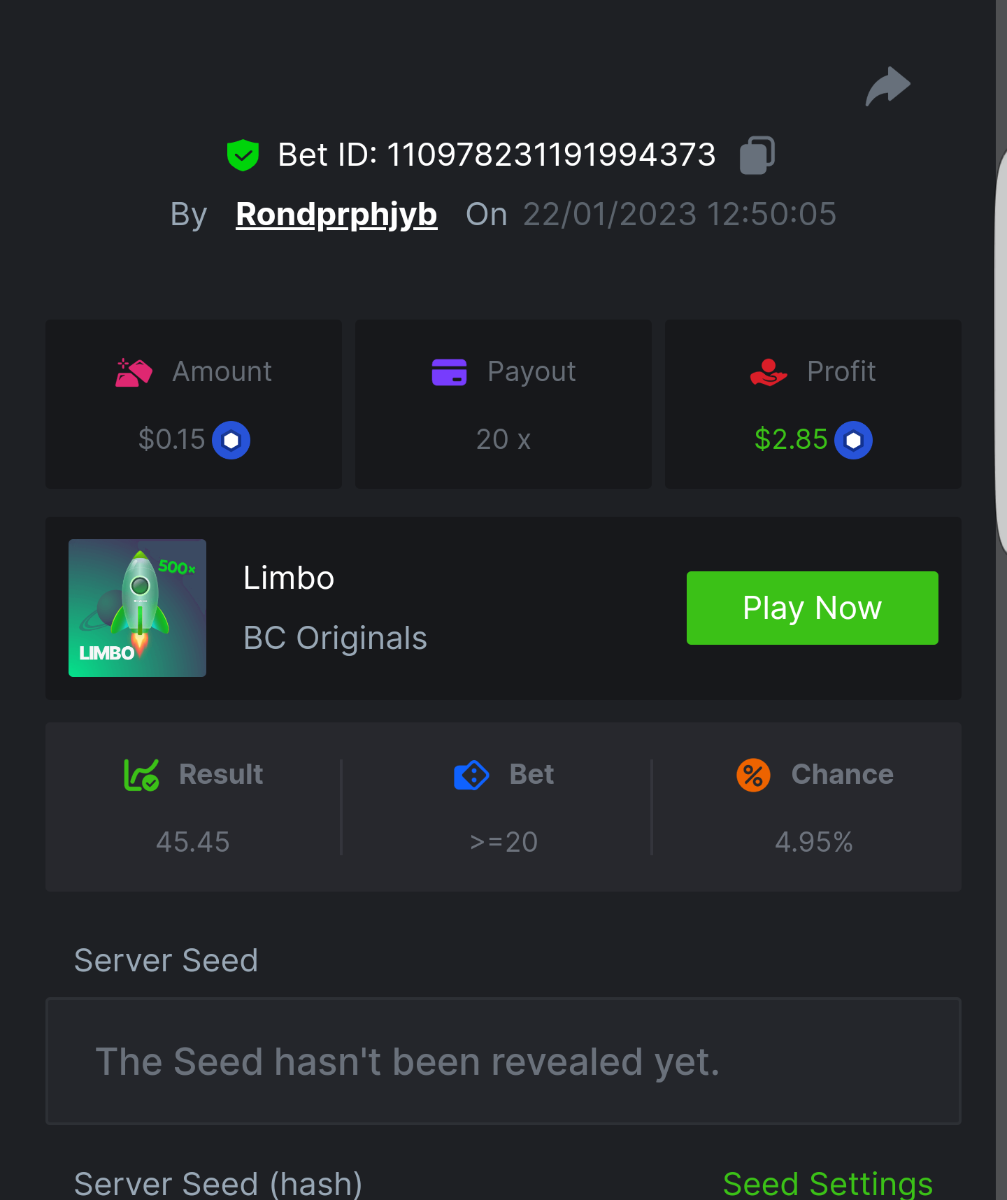Click the Limbo game title
Image resolution: width=1007 pixels, height=1200 pixels.
[x=288, y=578]
